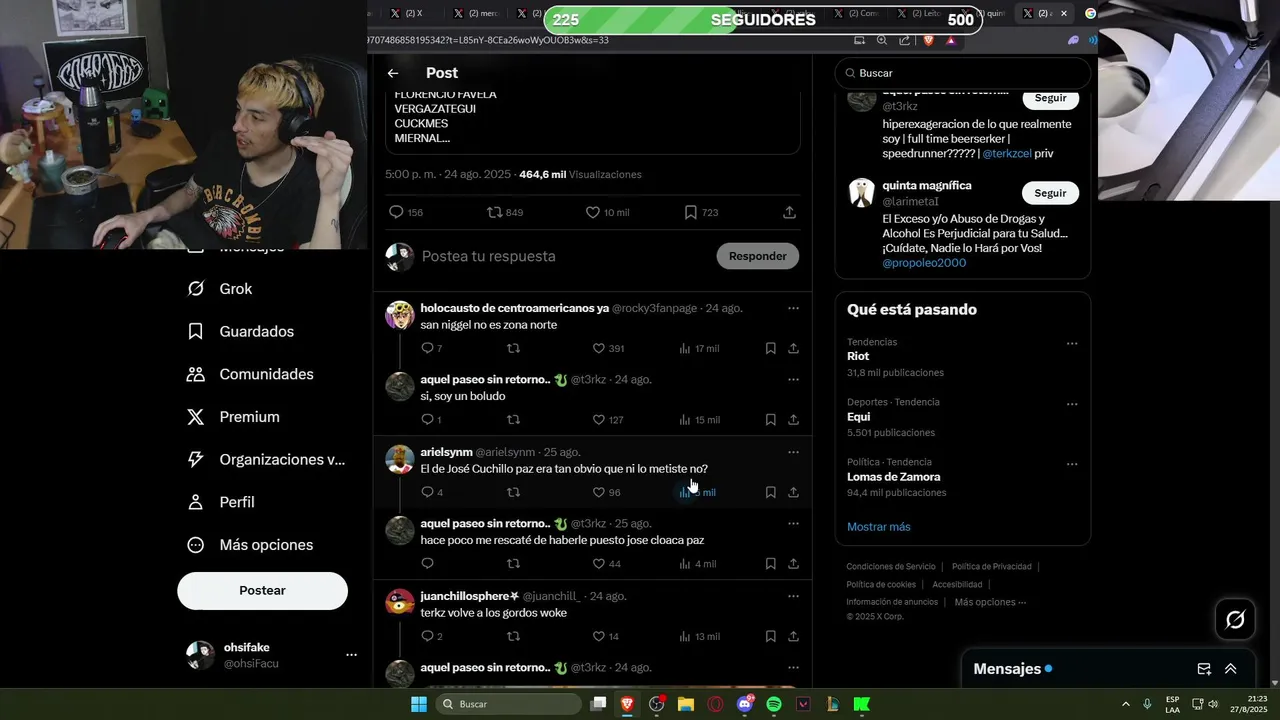Click the zoom magnifier in address bar
Screen dimensions: 1280x720
pos(882,40)
